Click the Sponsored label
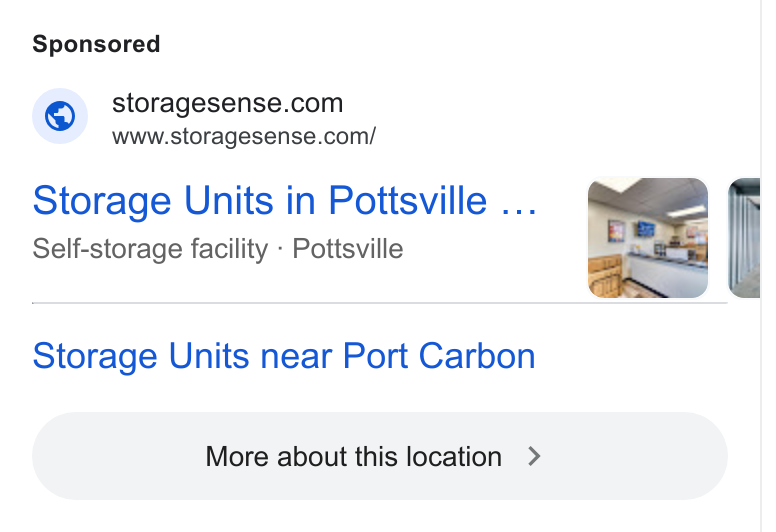This screenshot has width=776, height=532. (97, 44)
